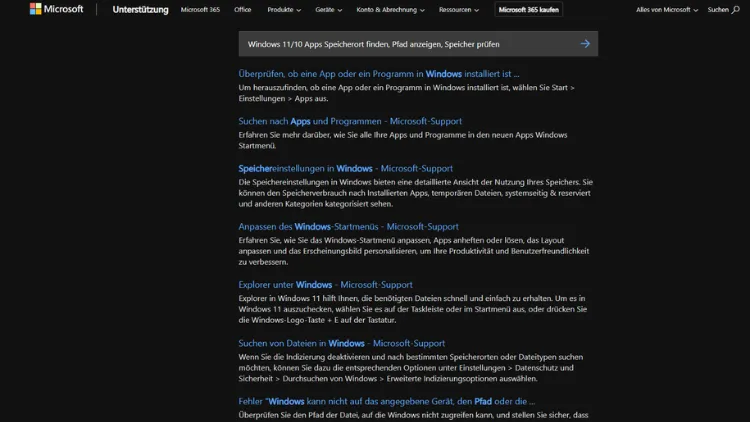Click the Microsoft logo
This screenshot has height=422, width=750.
pos(56,9)
